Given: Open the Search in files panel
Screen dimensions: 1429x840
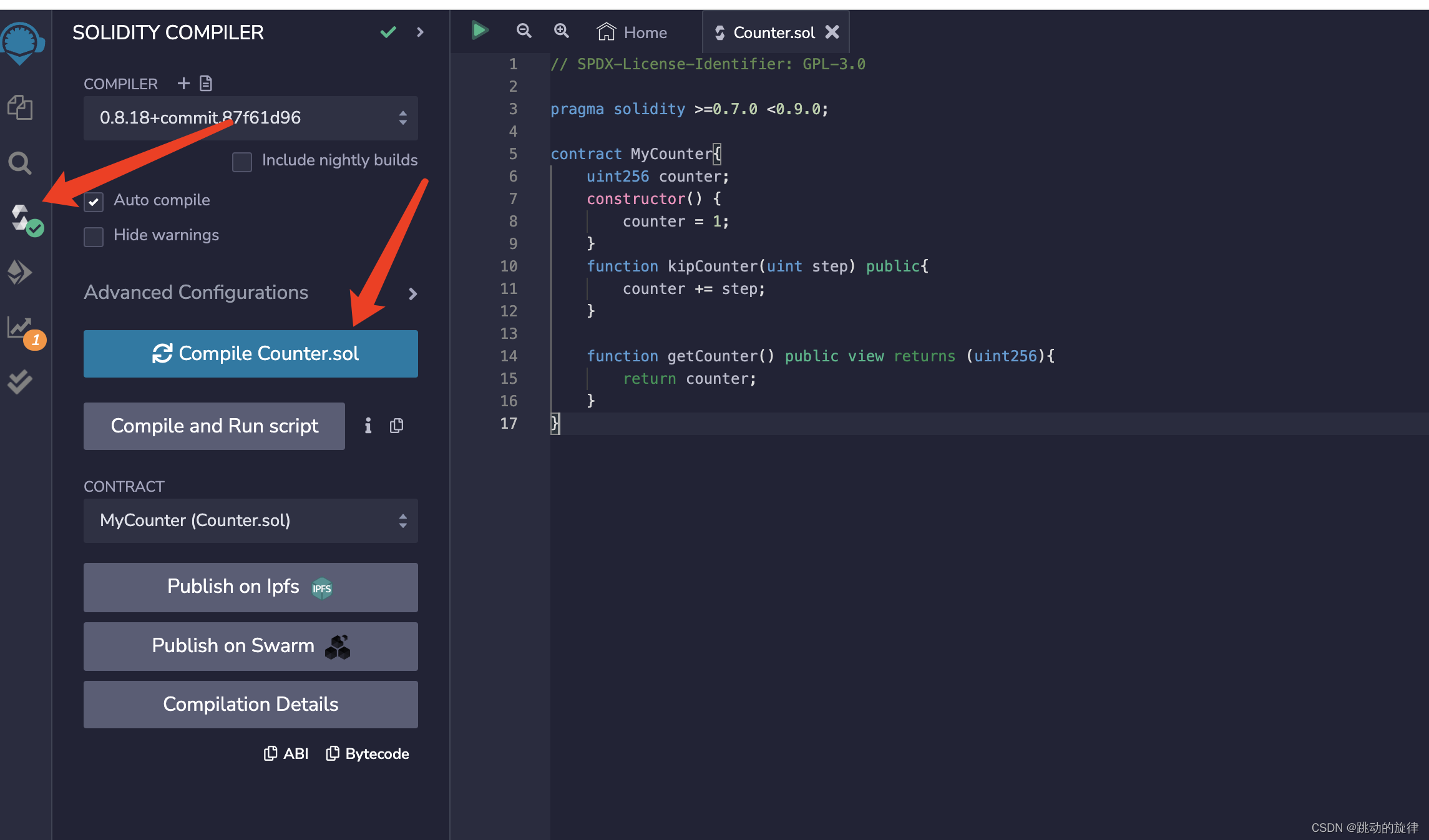Looking at the screenshot, I should coord(19,163).
